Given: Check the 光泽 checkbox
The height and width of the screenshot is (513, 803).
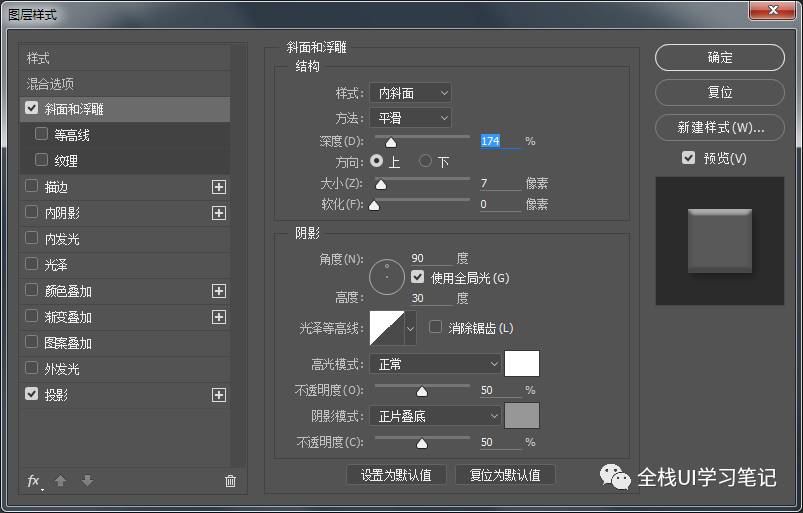Looking at the screenshot, I should tap(32, 264).
